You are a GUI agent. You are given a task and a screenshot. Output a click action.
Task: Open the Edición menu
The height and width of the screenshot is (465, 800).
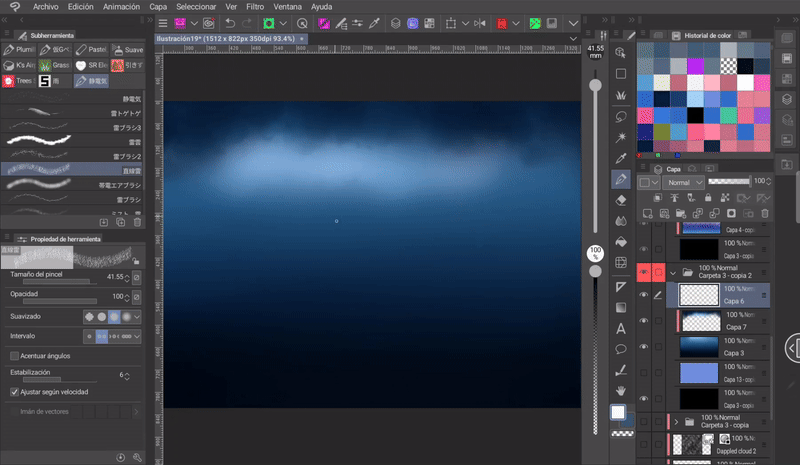[x=81, y=7]
